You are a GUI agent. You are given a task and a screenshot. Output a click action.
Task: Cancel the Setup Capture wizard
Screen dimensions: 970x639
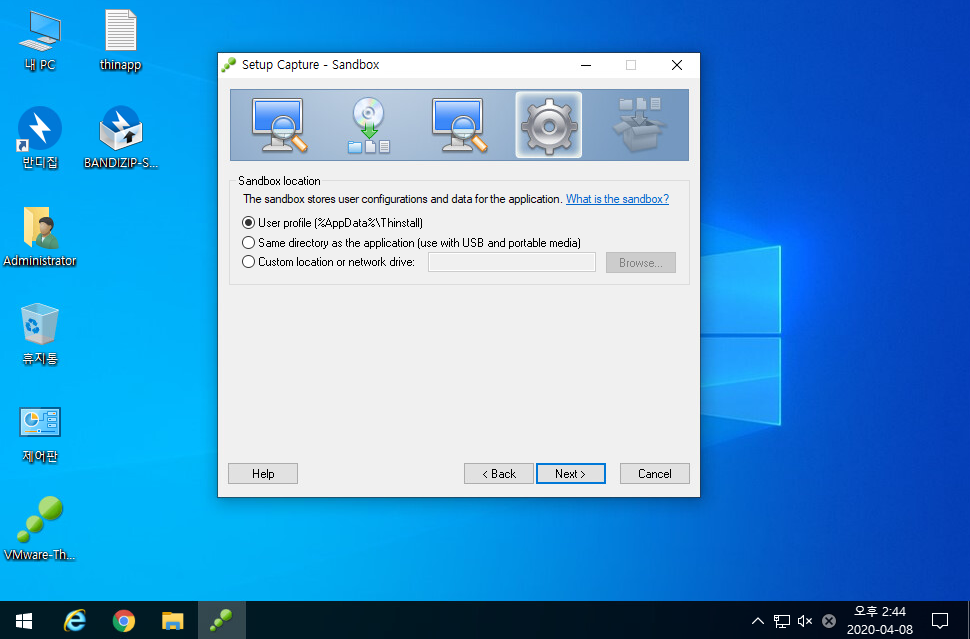click(655, 474)
